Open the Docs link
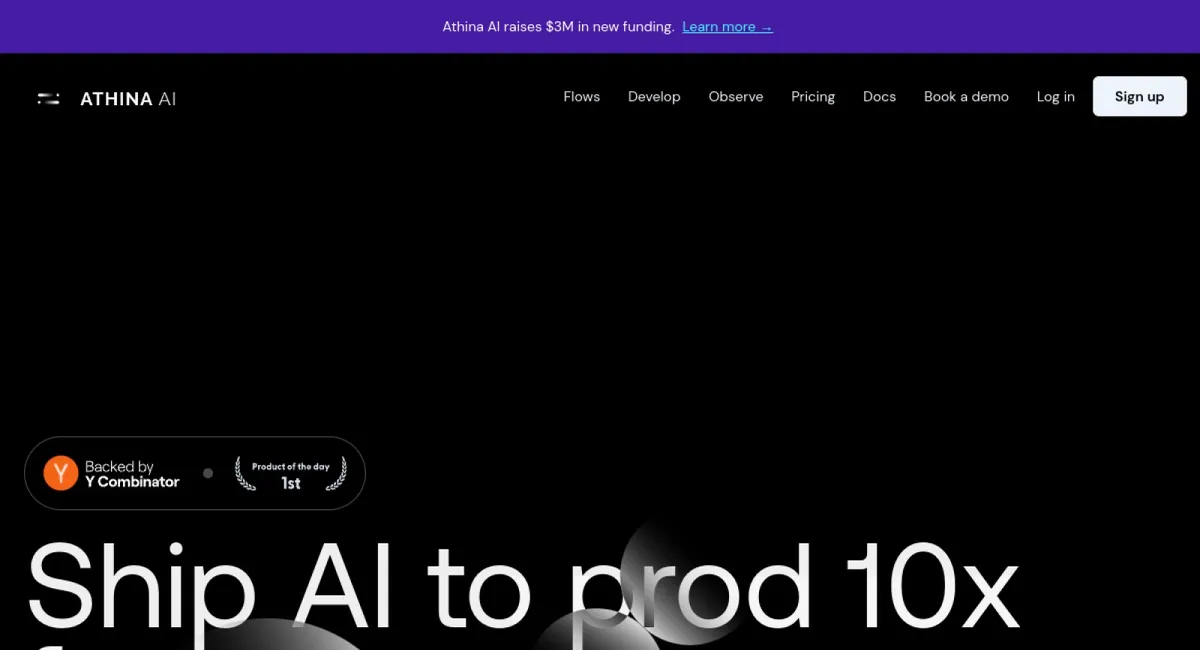 point(879,97)
